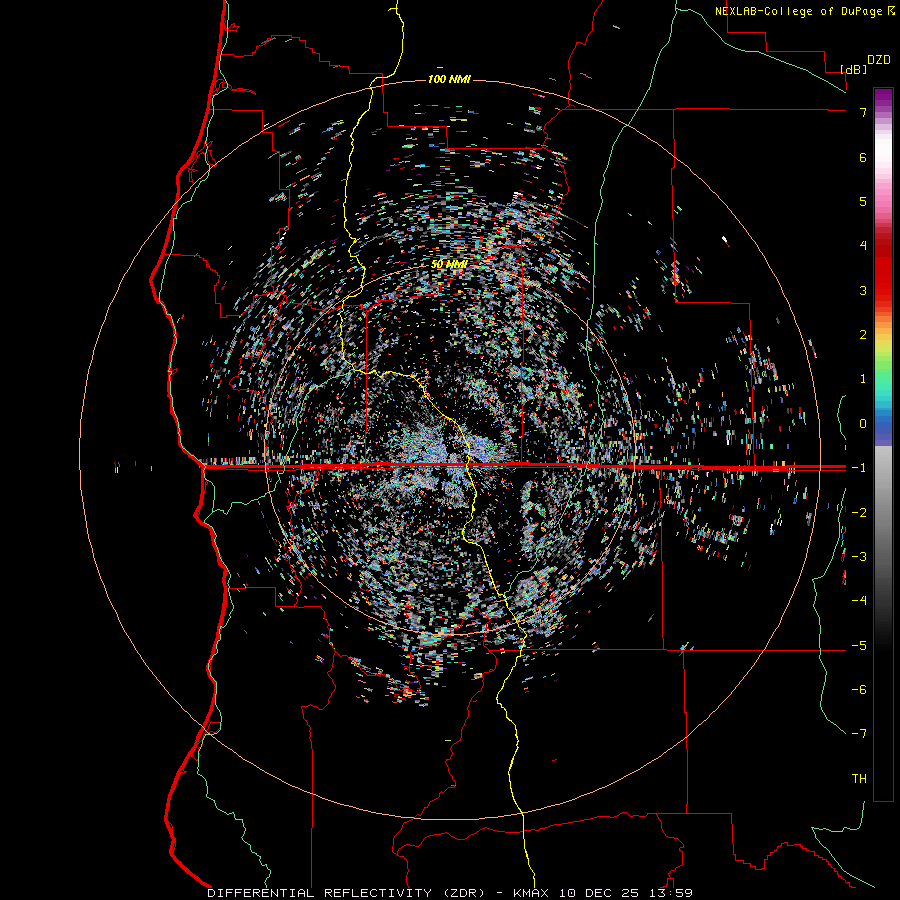Click the -6 color scale tick label

[x=859, y=690]
